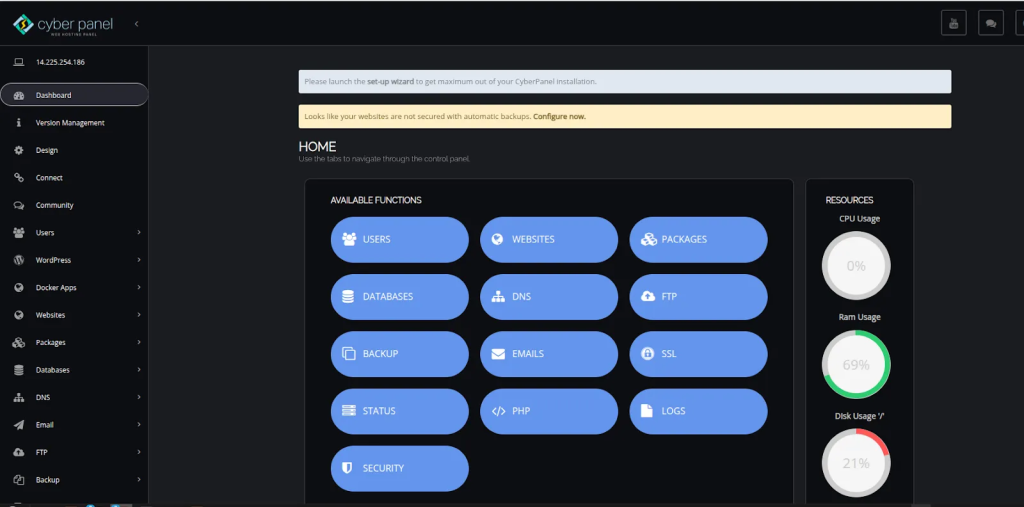Expand the WordPress sidebar submenu
Image resolution: width=1024 pixels, height=507 pixels.
138,260
